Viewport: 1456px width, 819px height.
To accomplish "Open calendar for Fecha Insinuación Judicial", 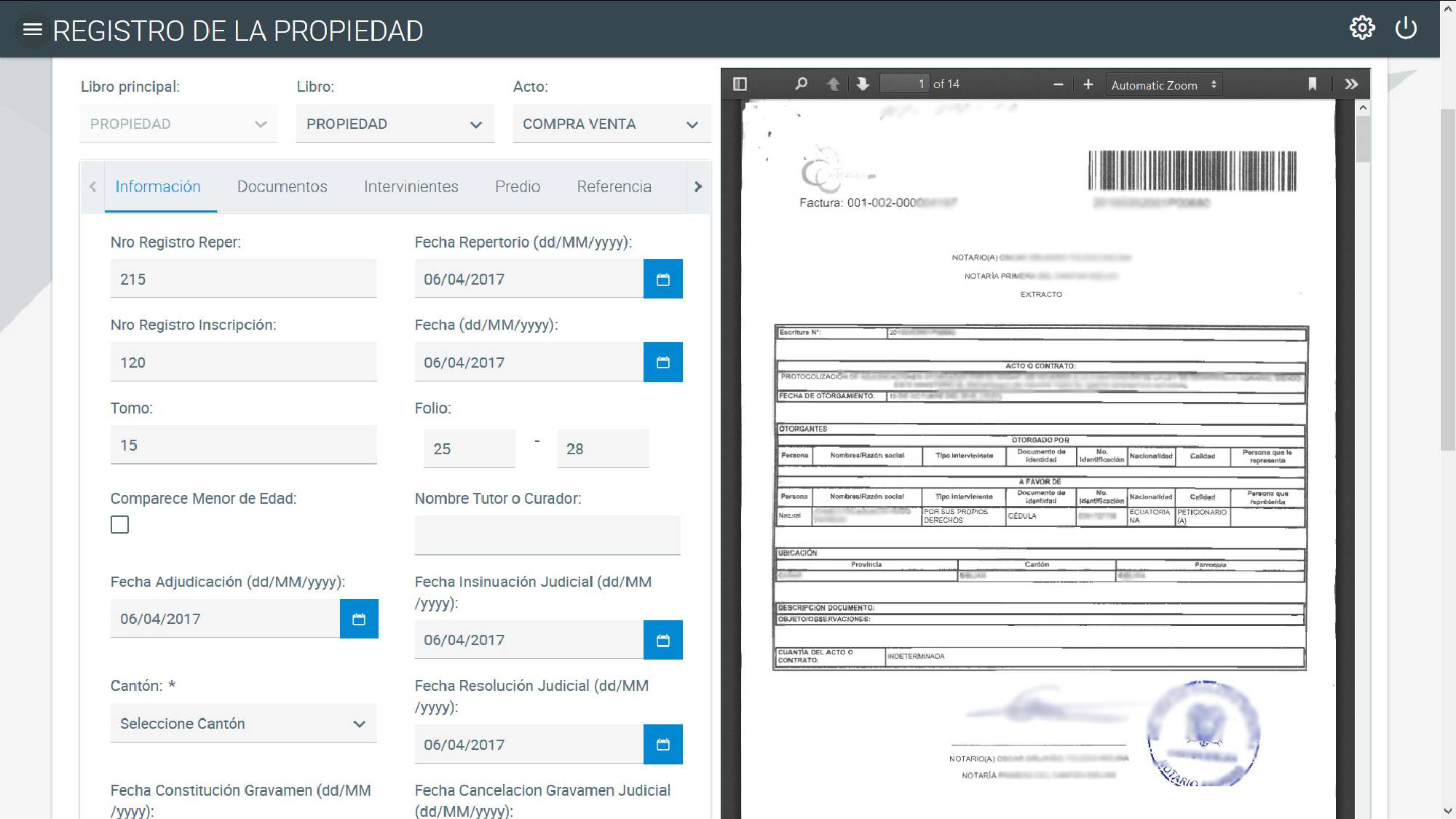I will (x=663, y=640).
